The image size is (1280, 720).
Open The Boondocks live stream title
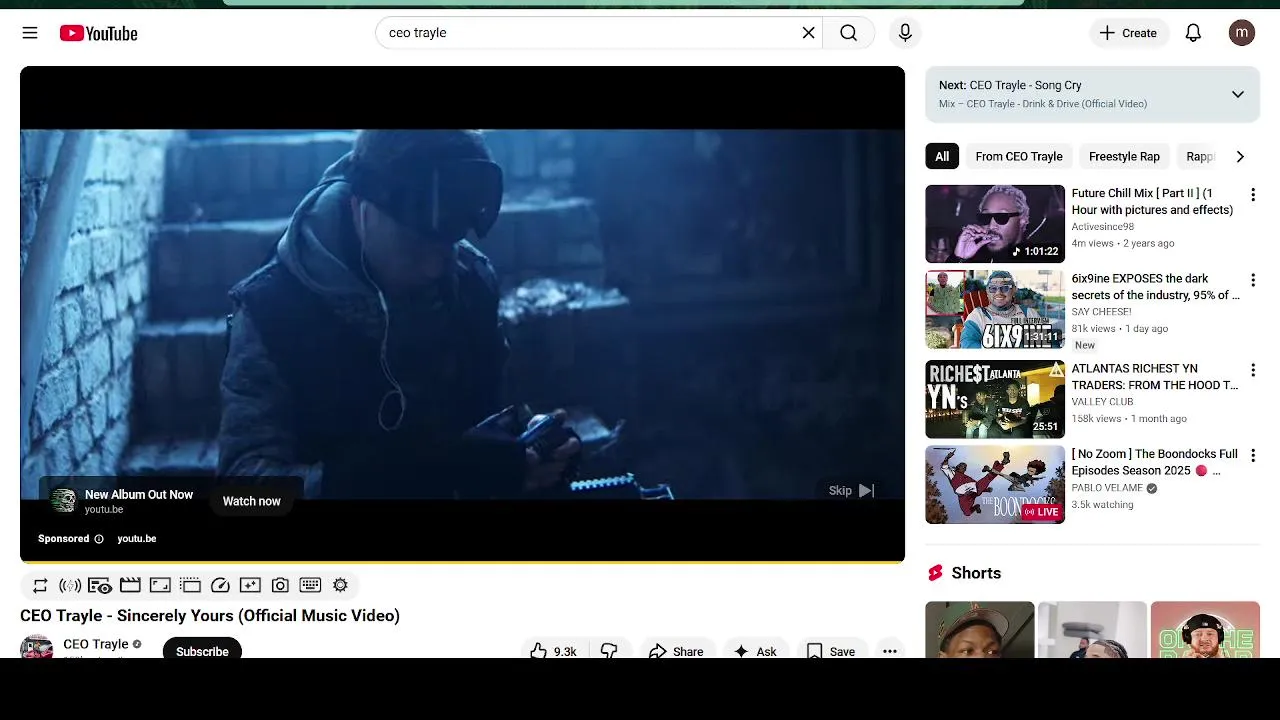tap(1155, 462)
